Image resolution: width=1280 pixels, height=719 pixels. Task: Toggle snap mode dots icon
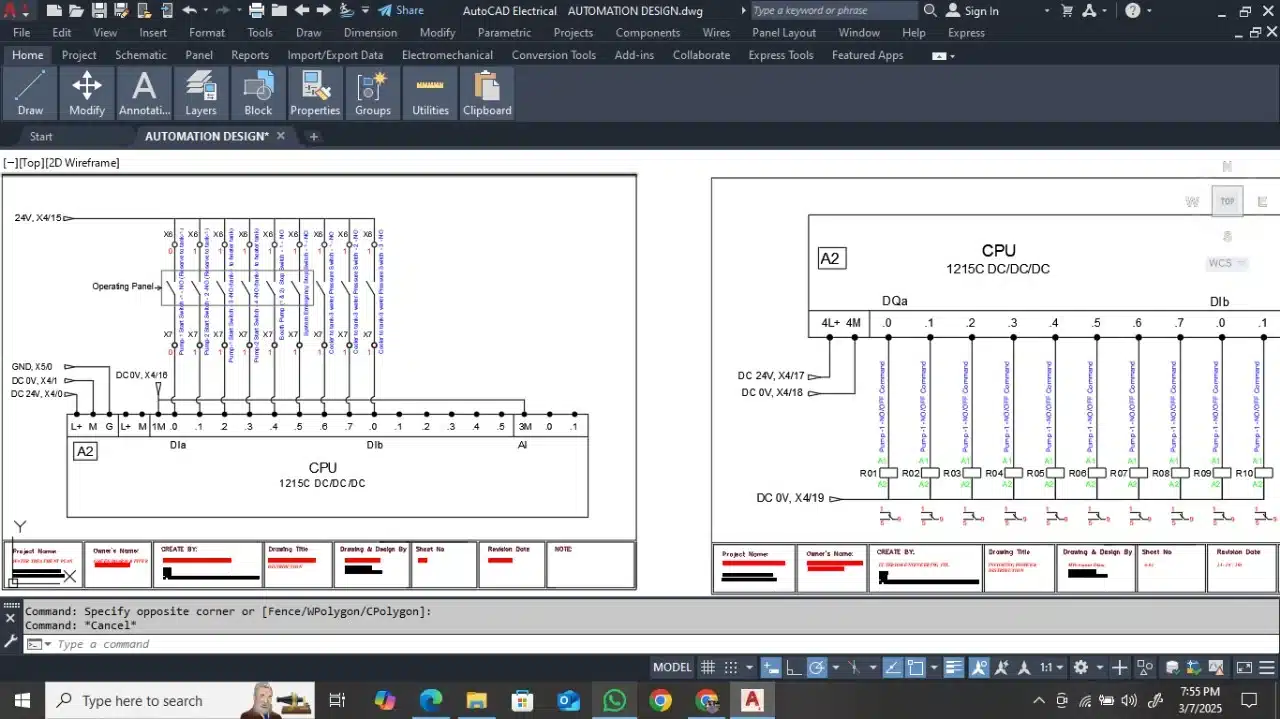[x=731, y=667]
